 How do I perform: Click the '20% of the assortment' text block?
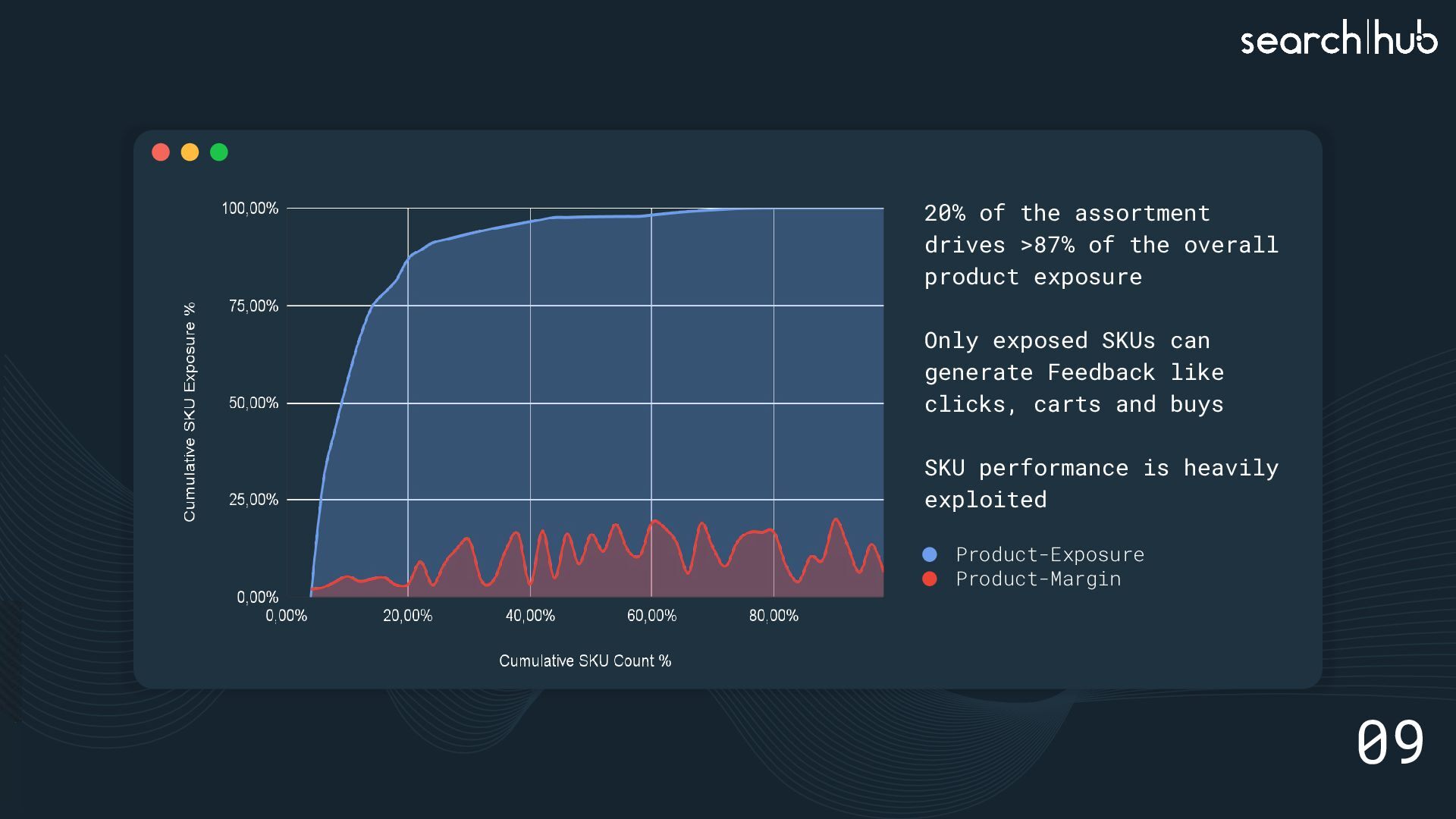(1100, 245)
